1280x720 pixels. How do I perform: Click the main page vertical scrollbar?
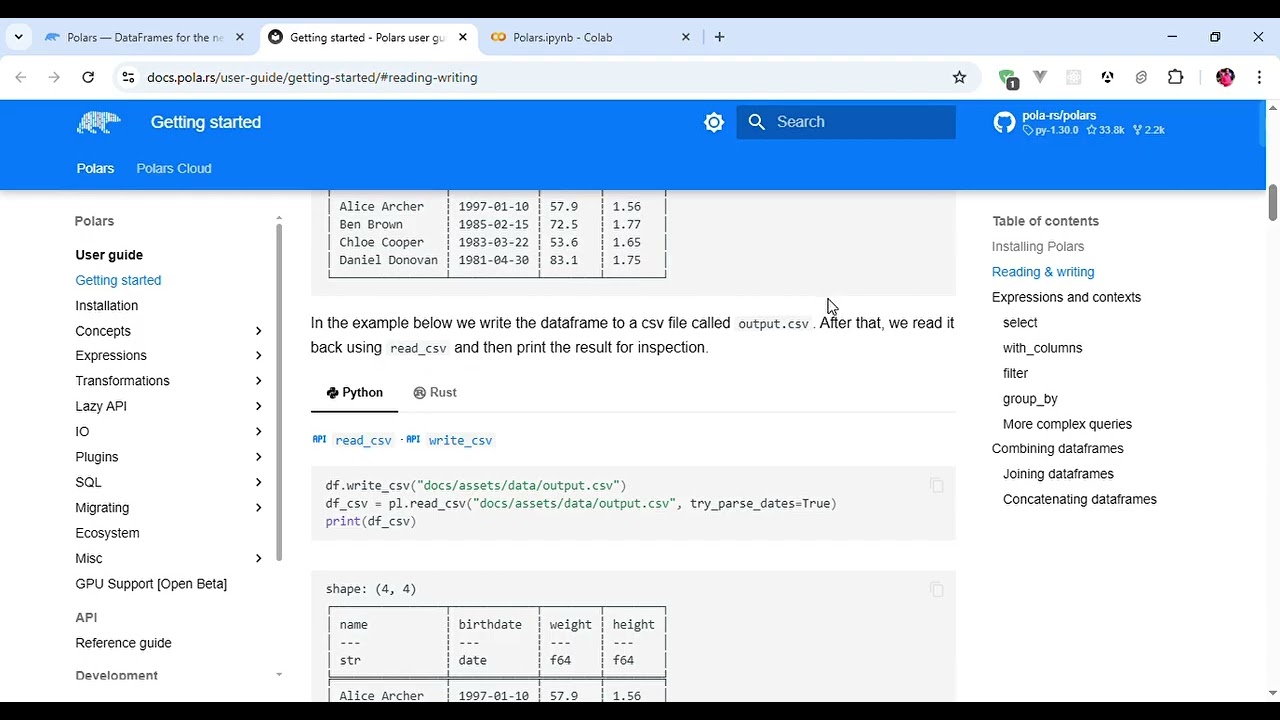click(x=1272, y=203)
